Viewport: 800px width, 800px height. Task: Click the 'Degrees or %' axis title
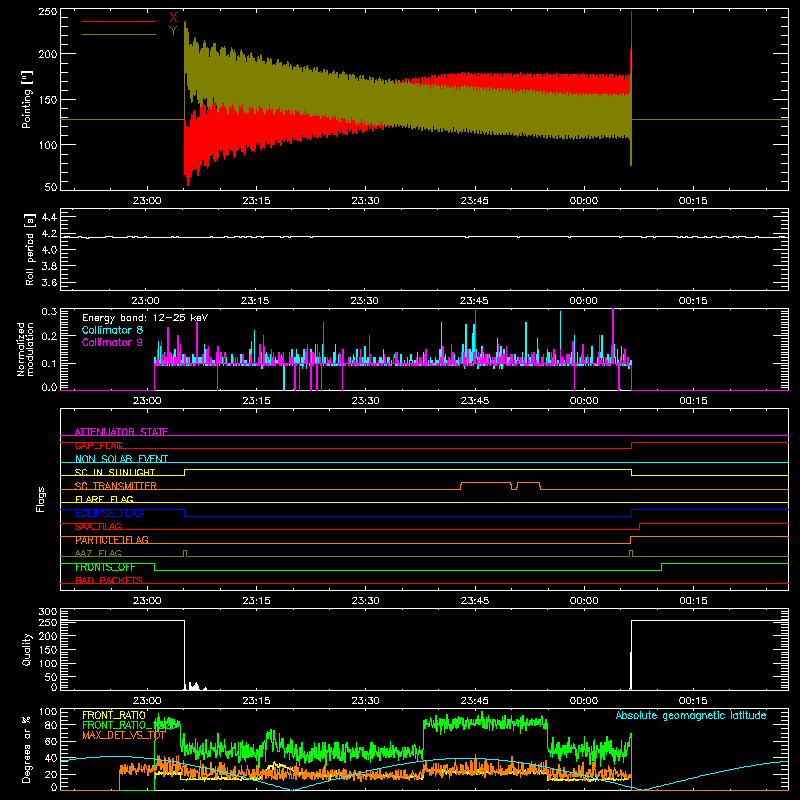click(x=27, y=749)
